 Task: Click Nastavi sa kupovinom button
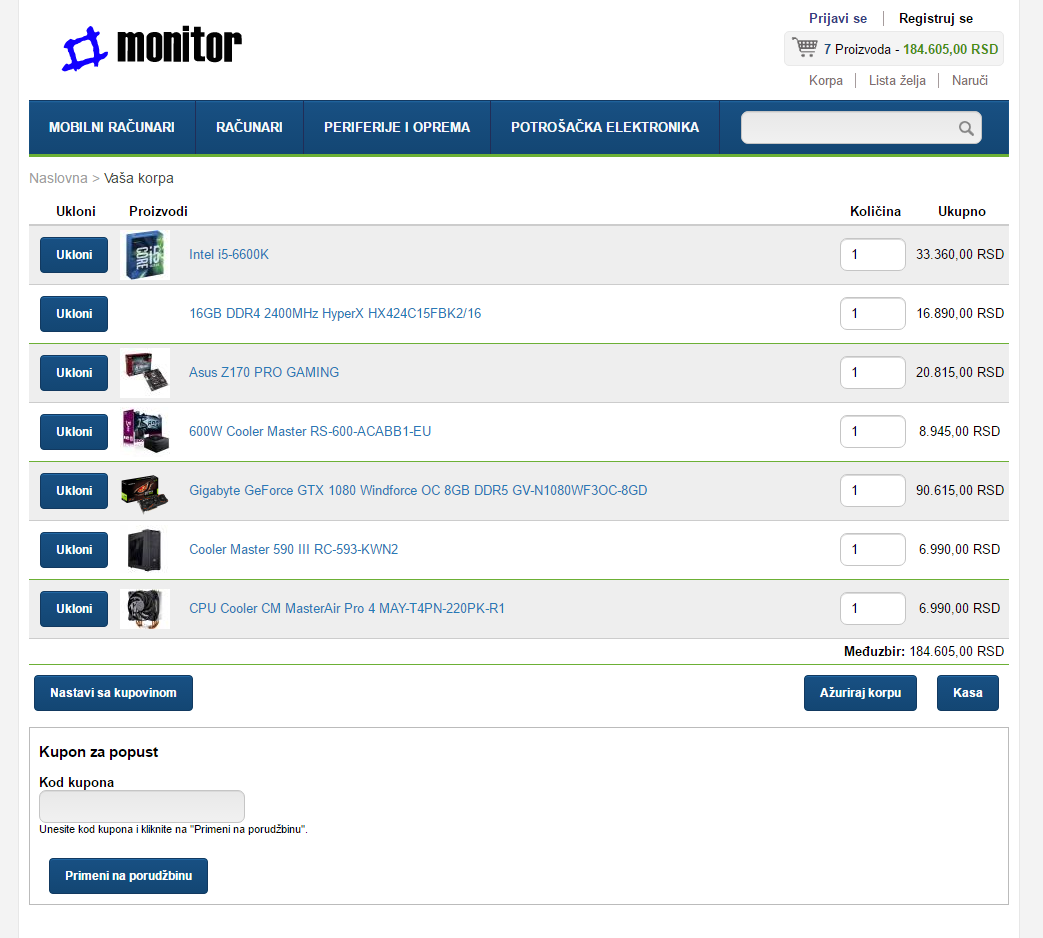coord(113,693)
